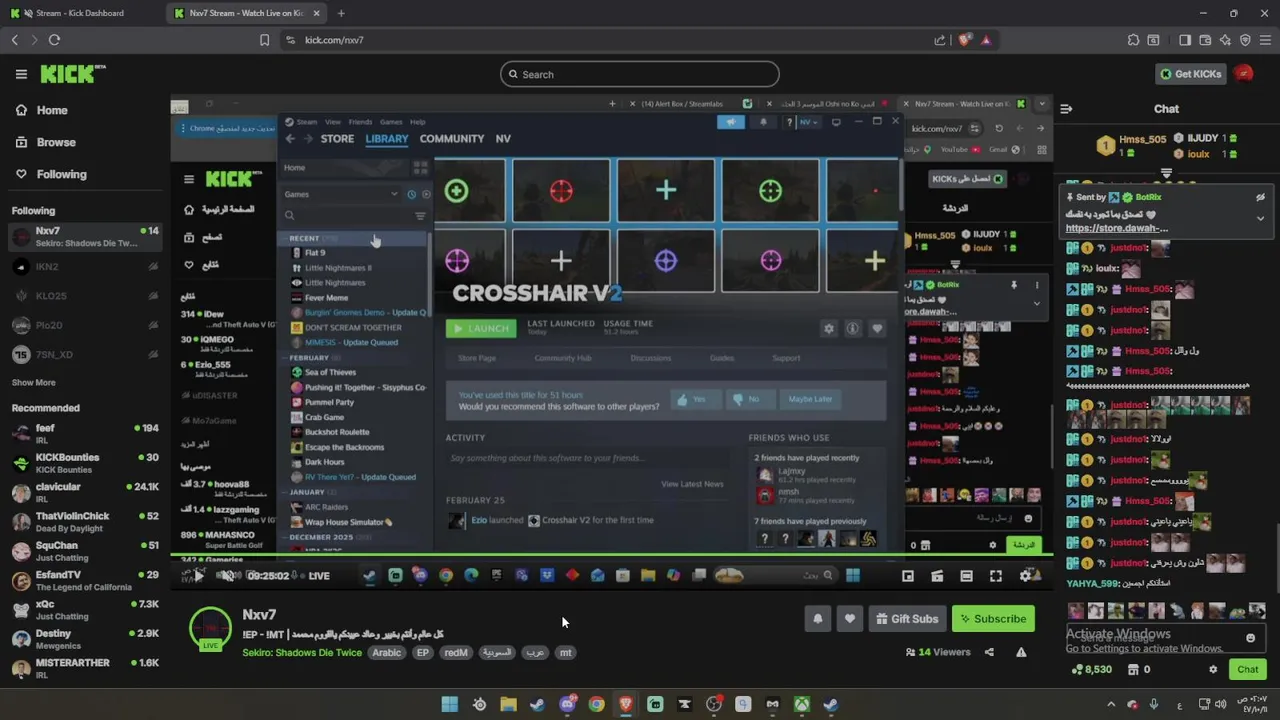This screenshot has width=1280, height=720.
Task: Open the Kick sidebar hamburger menu
Action: pos(21,74)
